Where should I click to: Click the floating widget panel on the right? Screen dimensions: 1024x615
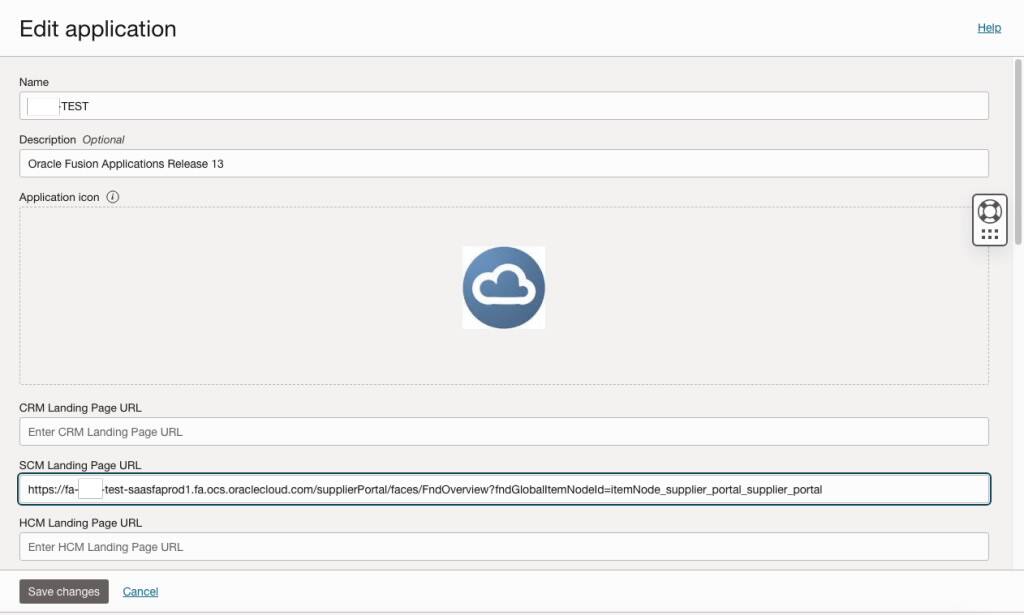tap(988, 220)
